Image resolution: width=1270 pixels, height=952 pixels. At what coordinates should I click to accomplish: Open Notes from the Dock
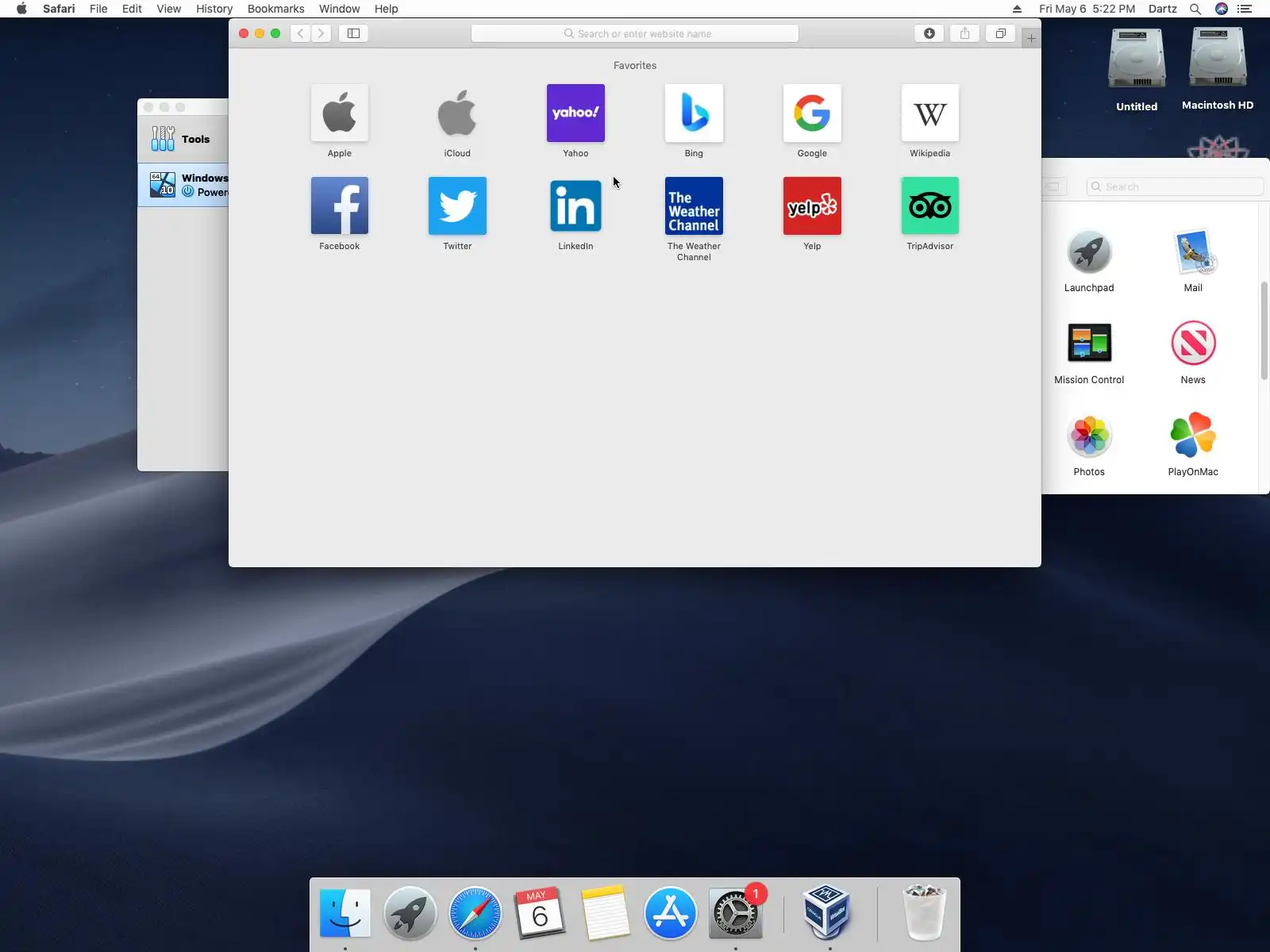[605, 912]
